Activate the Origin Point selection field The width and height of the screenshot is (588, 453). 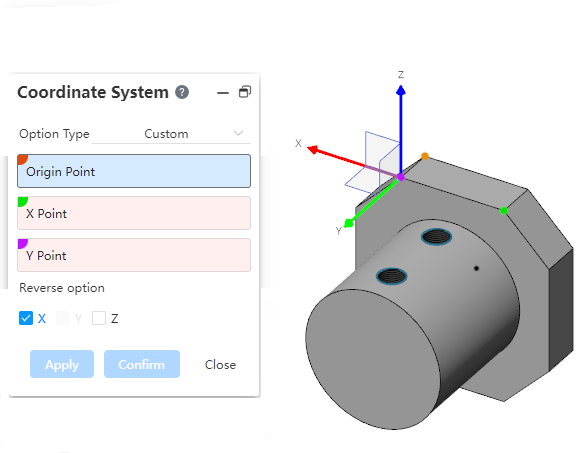coord(134,171)
